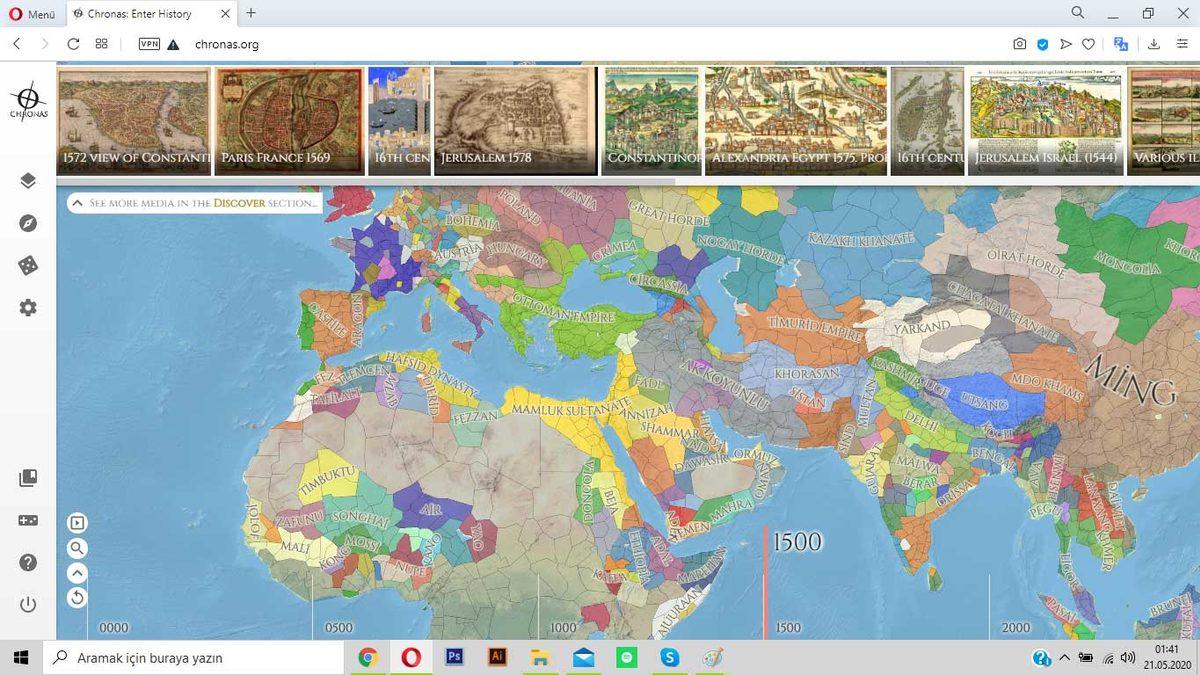1200x675 pixels.
Task: Collapse the media strip with the chevron
Action: (x=77, y=203)
